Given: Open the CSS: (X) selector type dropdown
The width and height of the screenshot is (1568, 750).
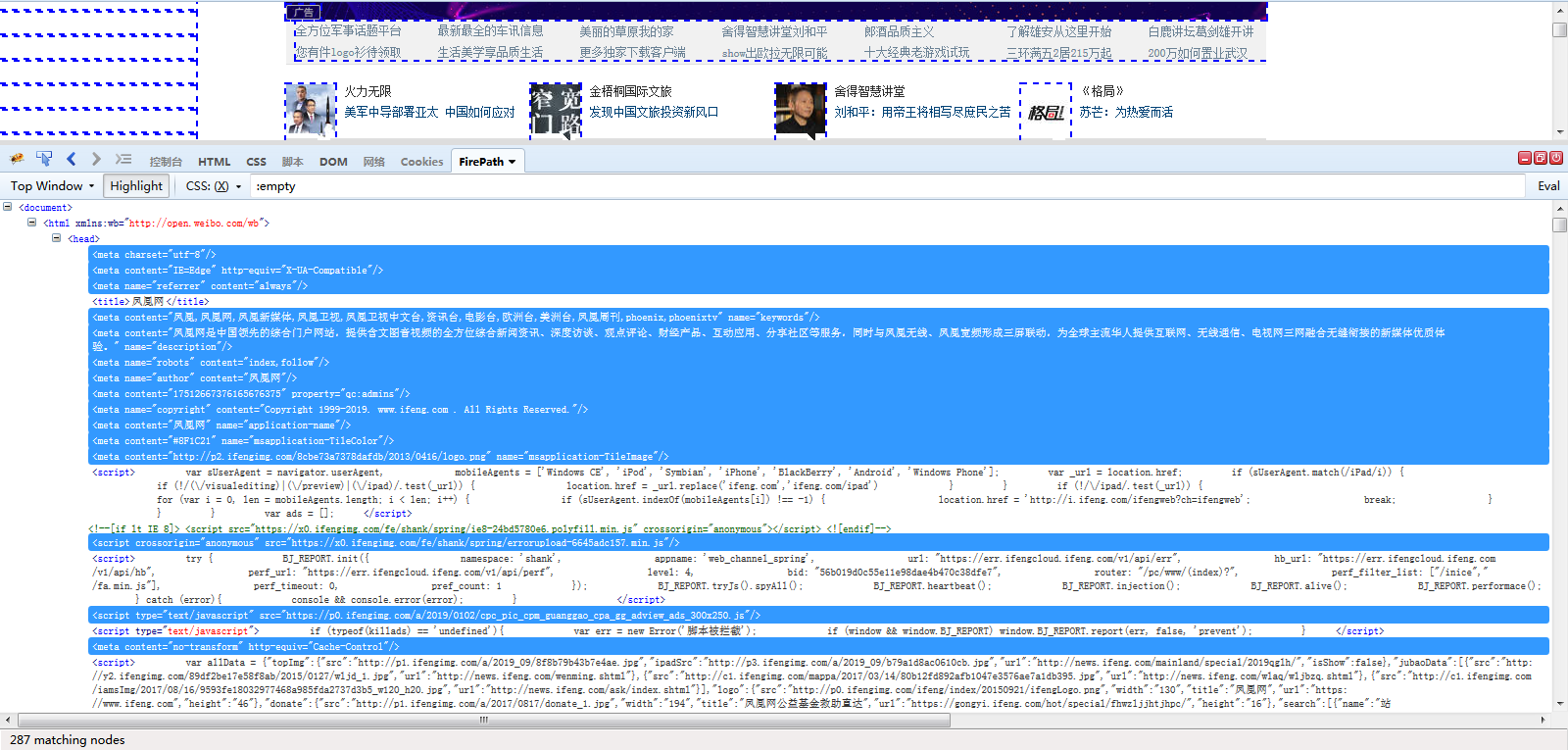Looking at the screenshot, I should tap(213, 185).
